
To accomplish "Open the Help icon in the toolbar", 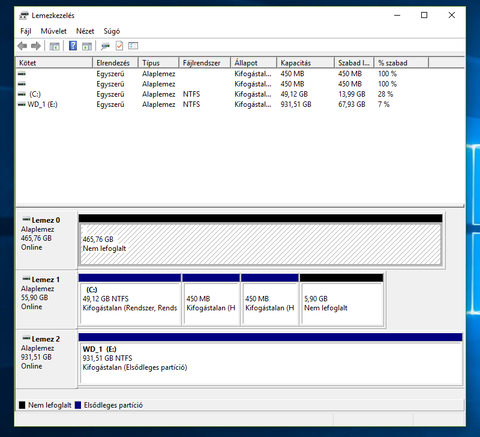I will [x=73, y=46].
